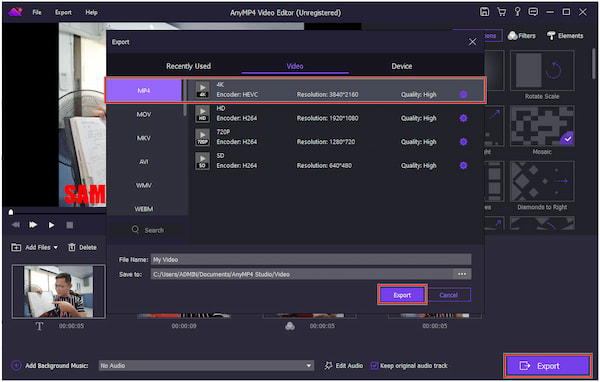Open the Export menu in menu bar

tap(63, 12)
